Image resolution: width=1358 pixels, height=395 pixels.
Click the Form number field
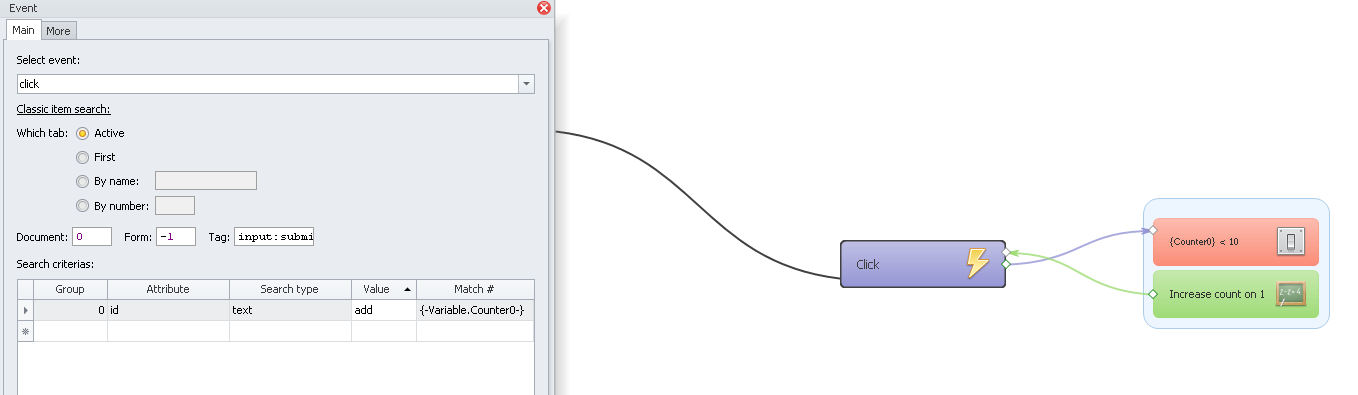(175, 237)
